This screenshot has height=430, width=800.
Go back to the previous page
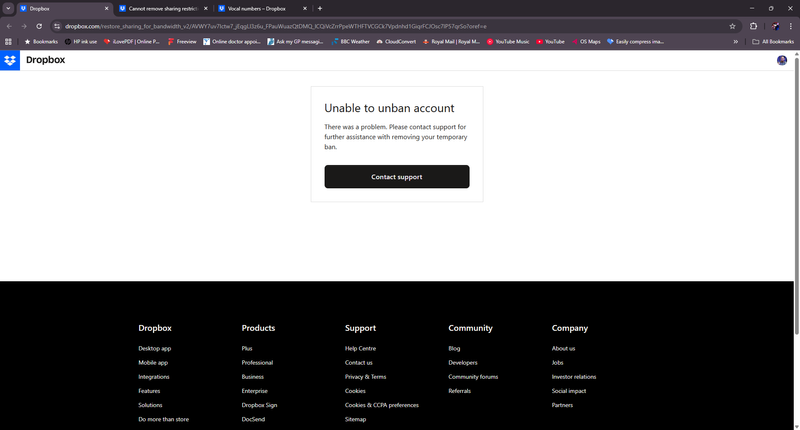(9, 25)
